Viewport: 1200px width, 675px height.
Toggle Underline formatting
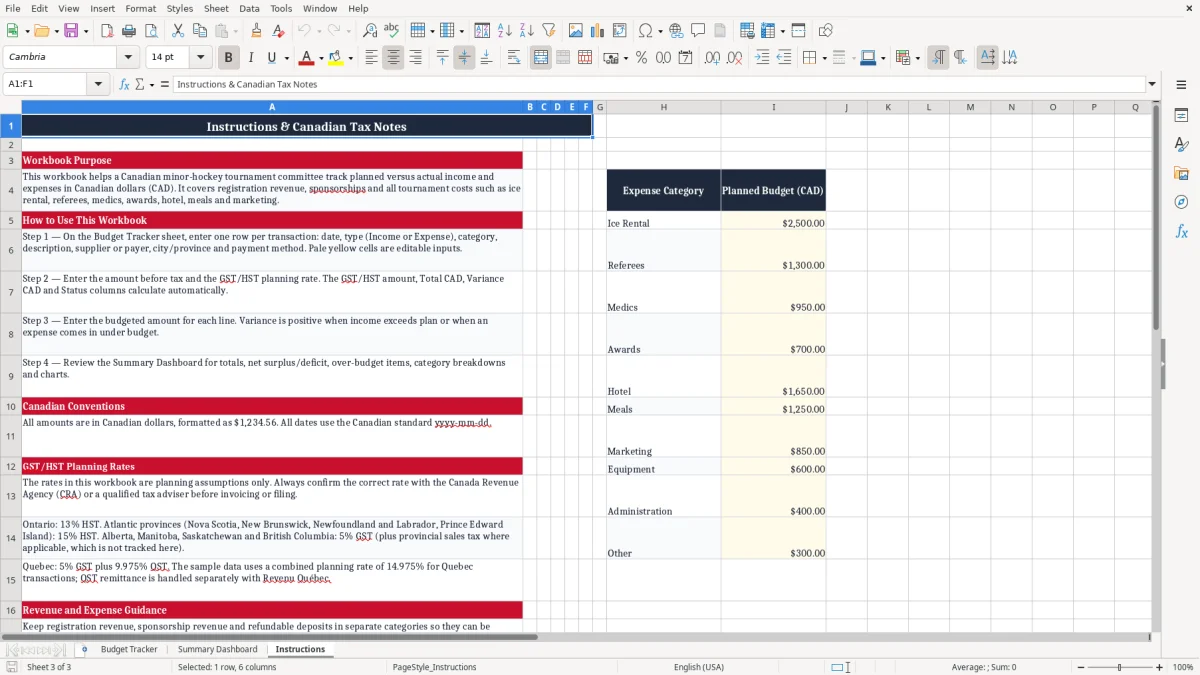tap(272, 58)
